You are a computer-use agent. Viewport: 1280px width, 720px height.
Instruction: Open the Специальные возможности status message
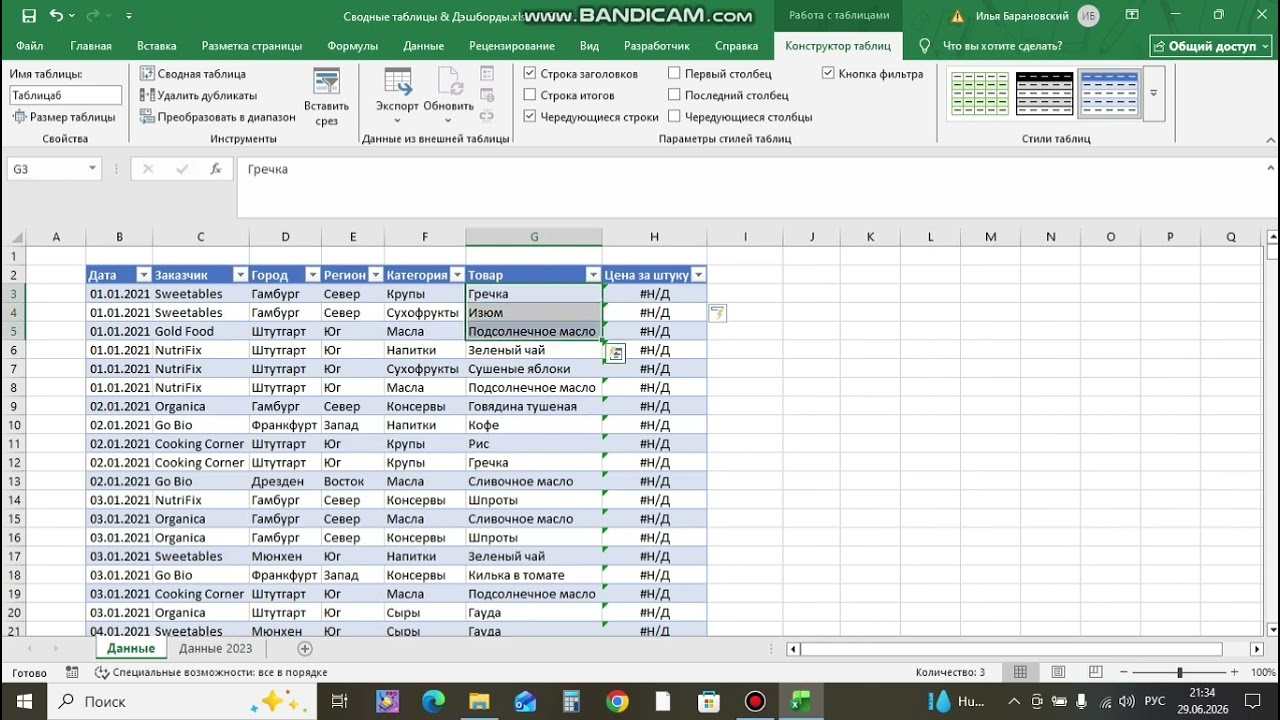pos(212,673)
